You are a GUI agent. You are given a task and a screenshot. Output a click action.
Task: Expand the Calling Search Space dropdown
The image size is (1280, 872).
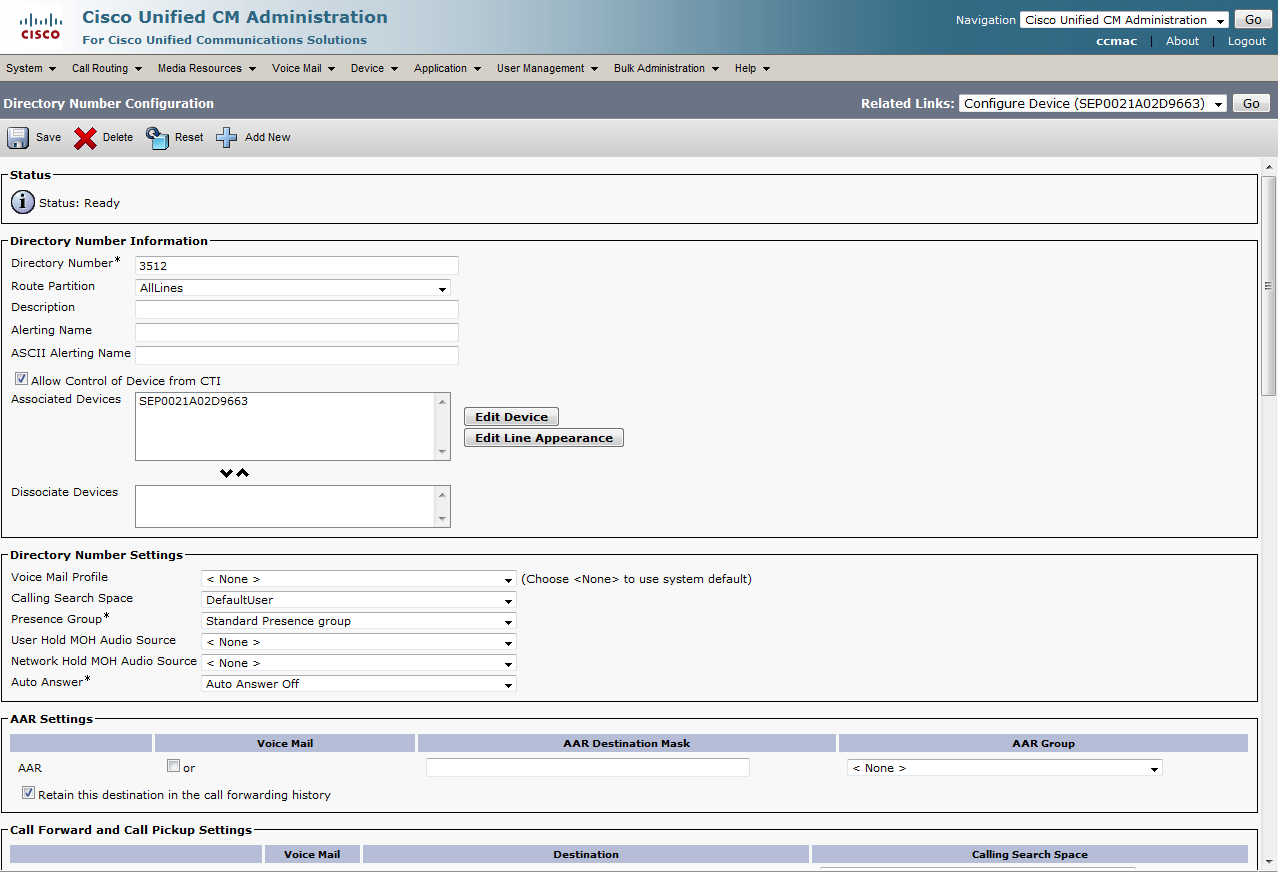[x=358, y=600]
